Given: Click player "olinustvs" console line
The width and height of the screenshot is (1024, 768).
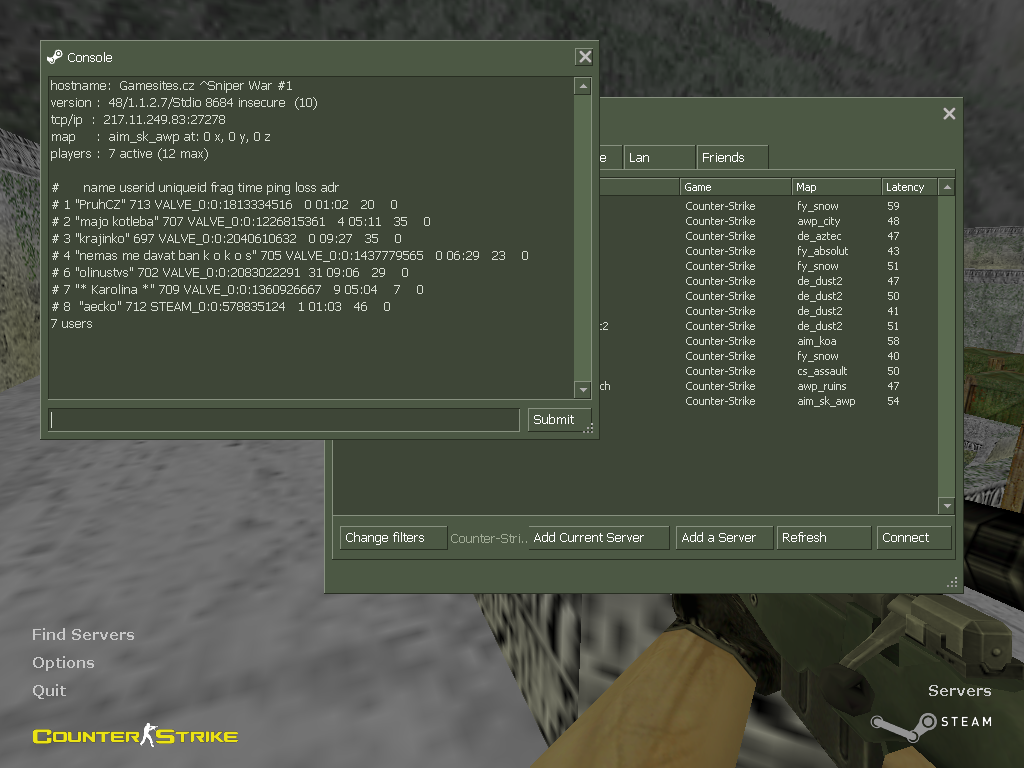Looking at the screenshot, I should (230, 272).
